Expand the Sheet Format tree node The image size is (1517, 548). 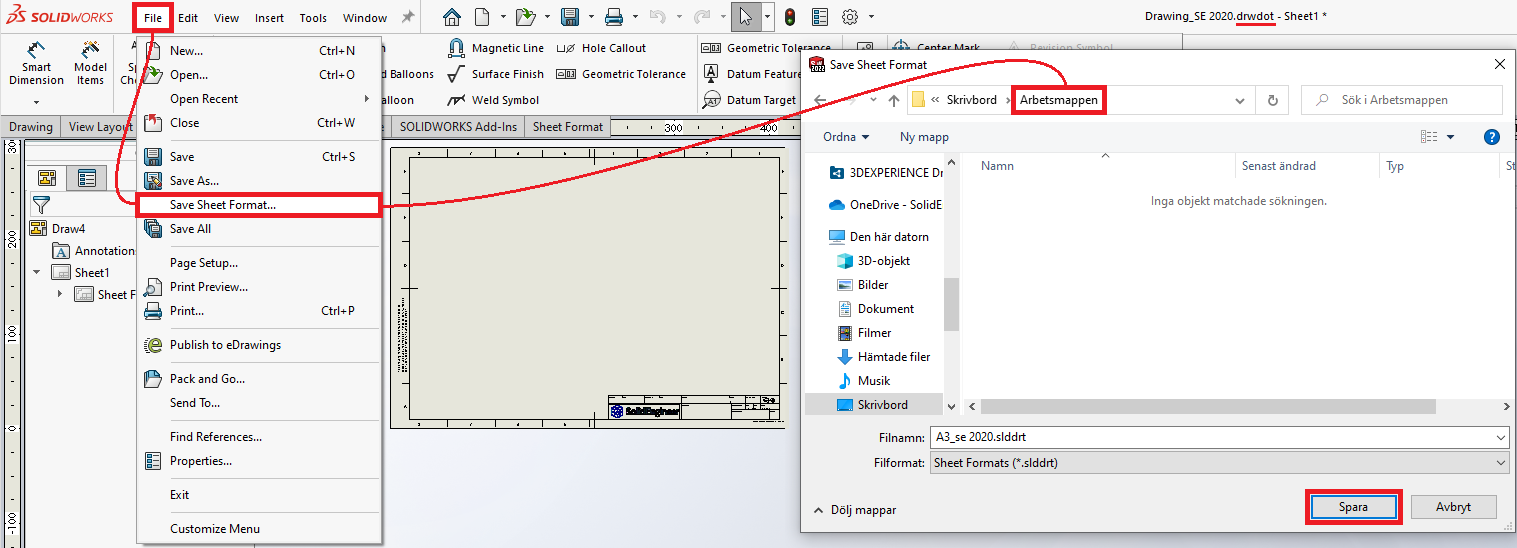point(60,294)
